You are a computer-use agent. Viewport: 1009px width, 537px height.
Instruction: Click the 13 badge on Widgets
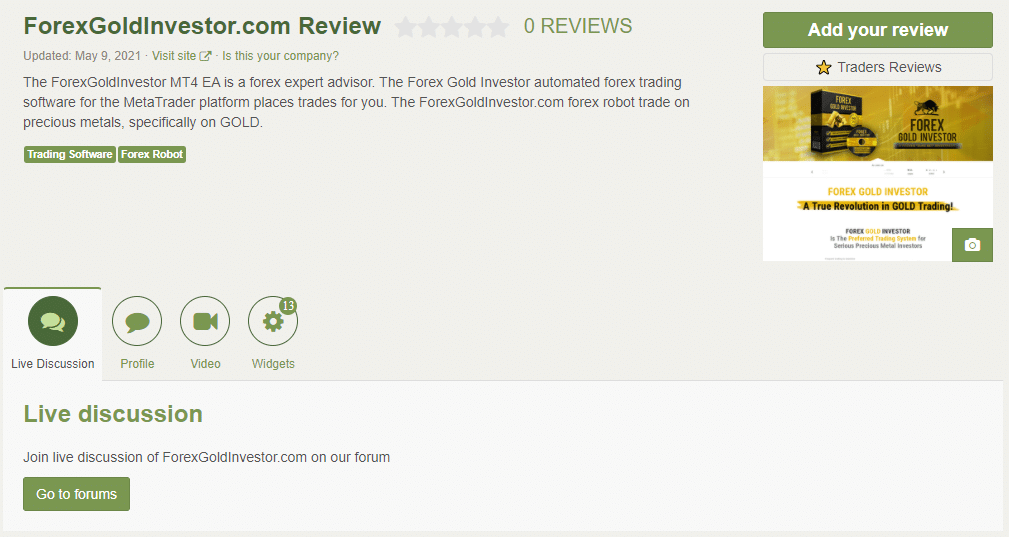(288, 305)
